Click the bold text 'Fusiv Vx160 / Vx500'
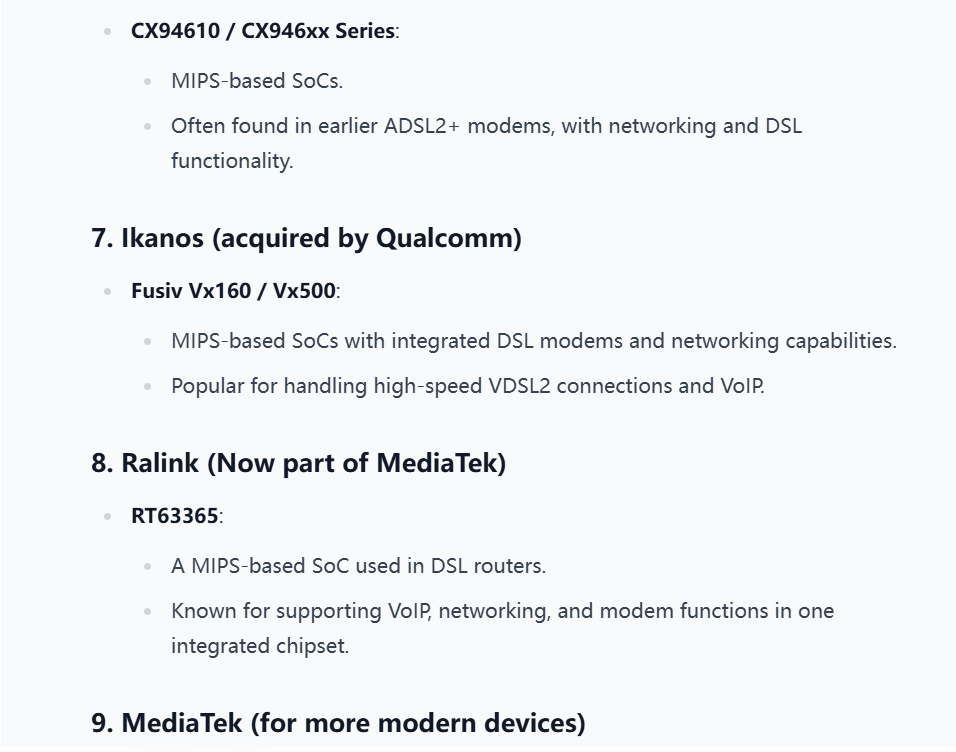The image size is (956, 752). [234, 291]
